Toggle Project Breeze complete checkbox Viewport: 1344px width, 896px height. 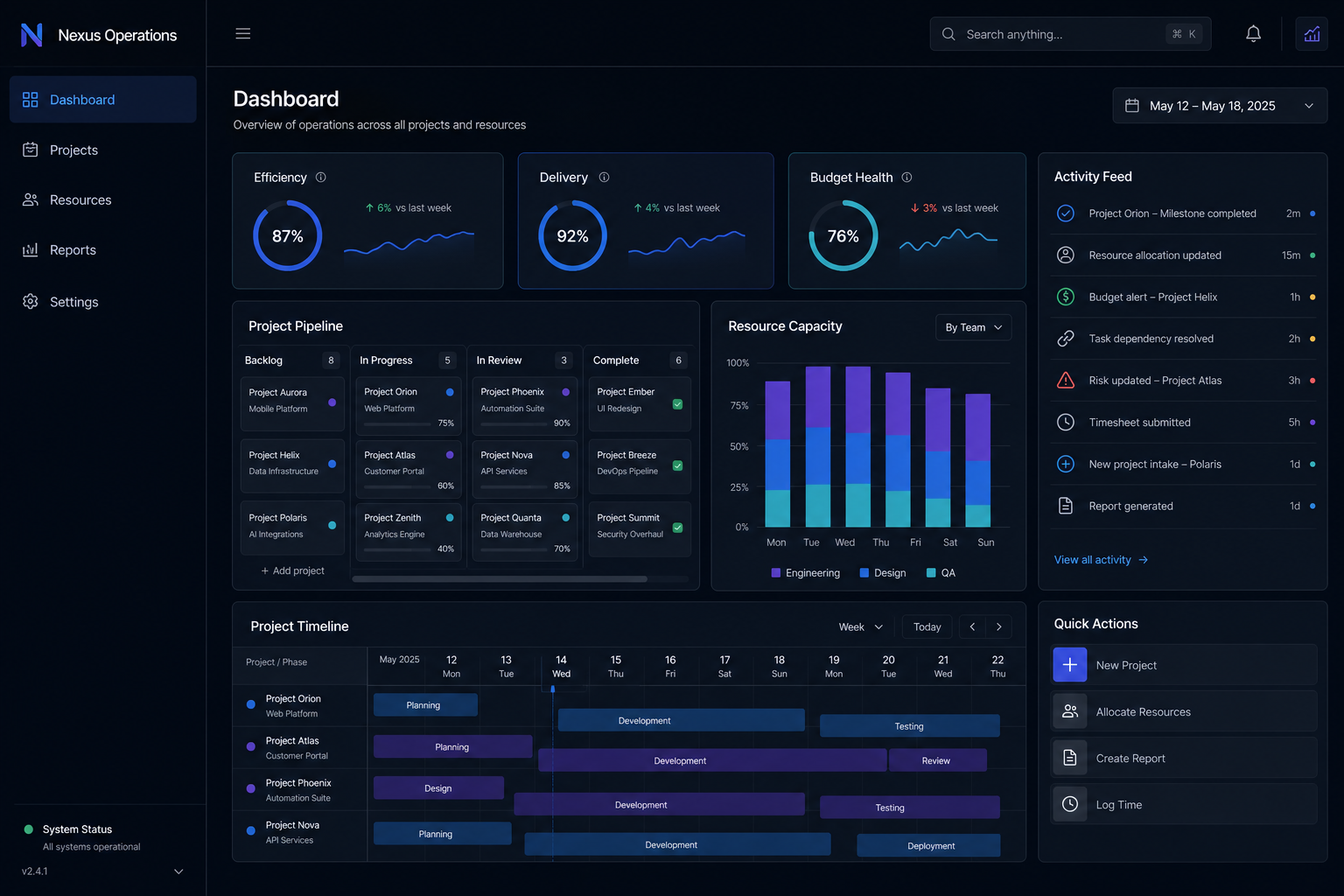click(x=677, y=465)
